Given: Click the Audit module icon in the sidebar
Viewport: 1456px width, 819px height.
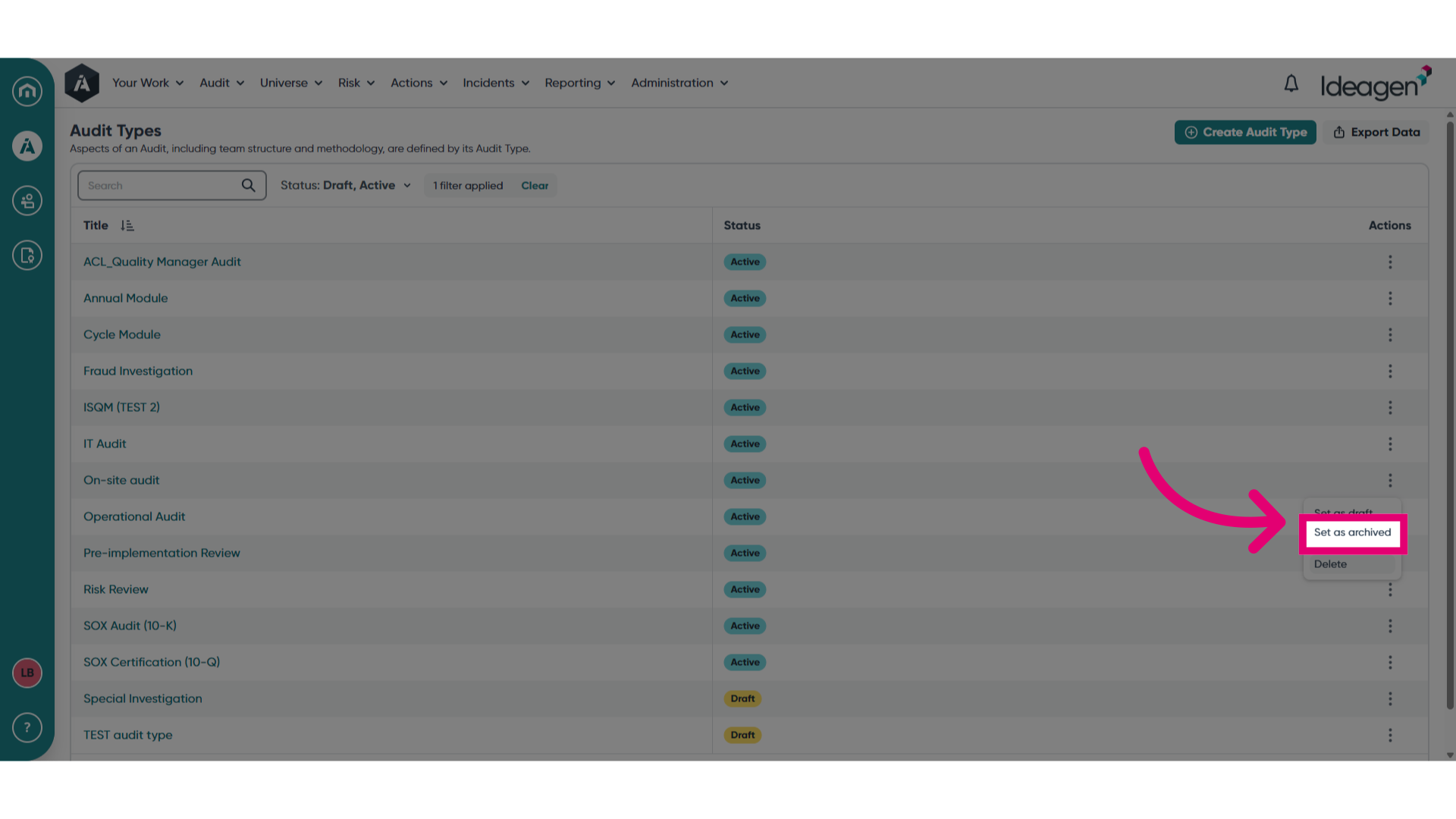Looking at the screenshot, I should click(x=27, y=146).
